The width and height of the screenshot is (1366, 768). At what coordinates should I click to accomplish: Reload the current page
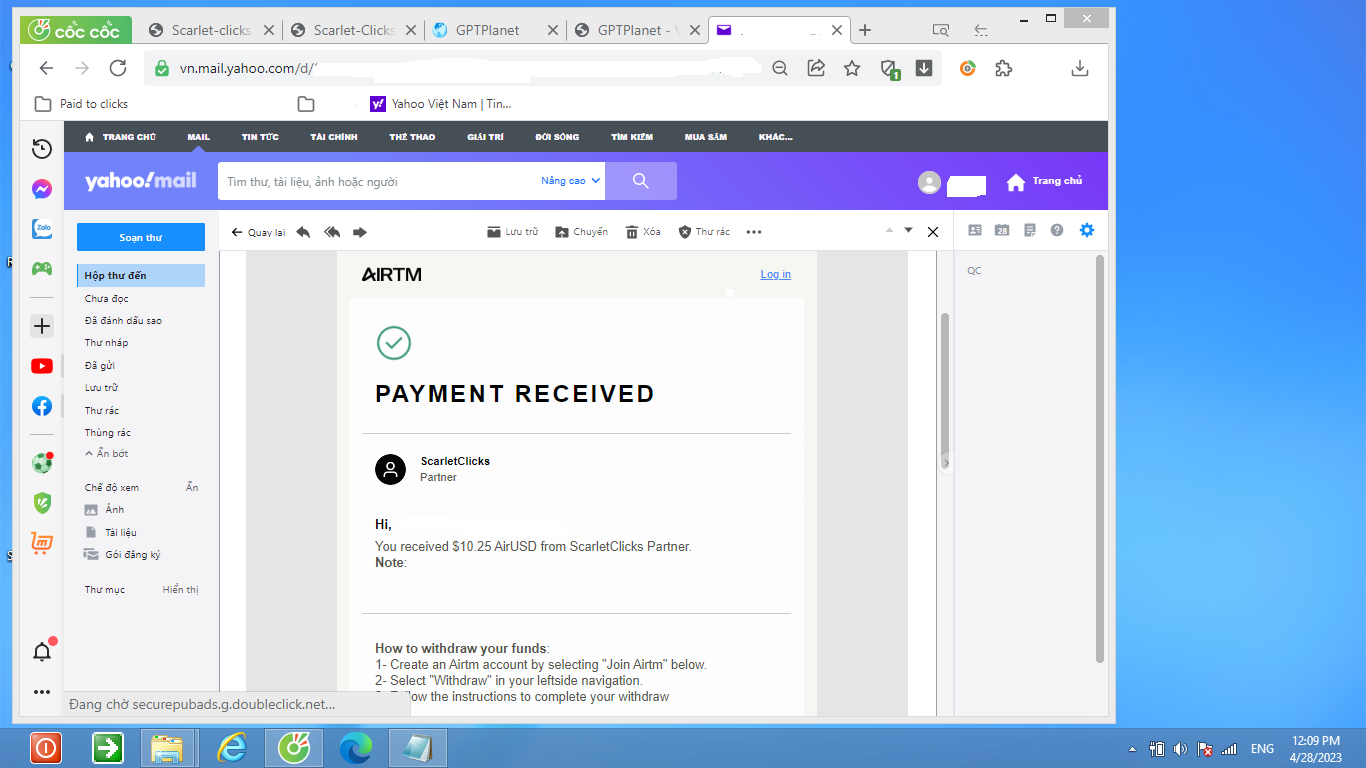pos(118,68)
